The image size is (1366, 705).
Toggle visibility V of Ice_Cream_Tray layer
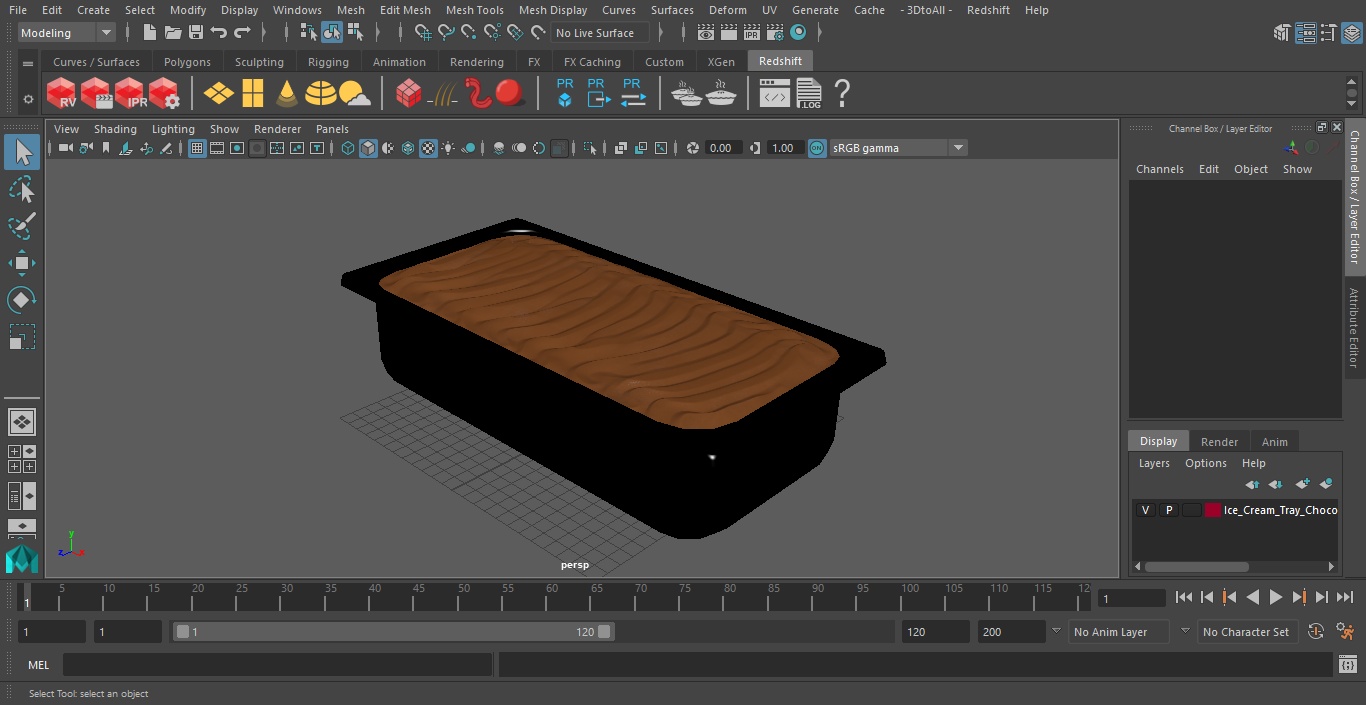pos(1145,510)
